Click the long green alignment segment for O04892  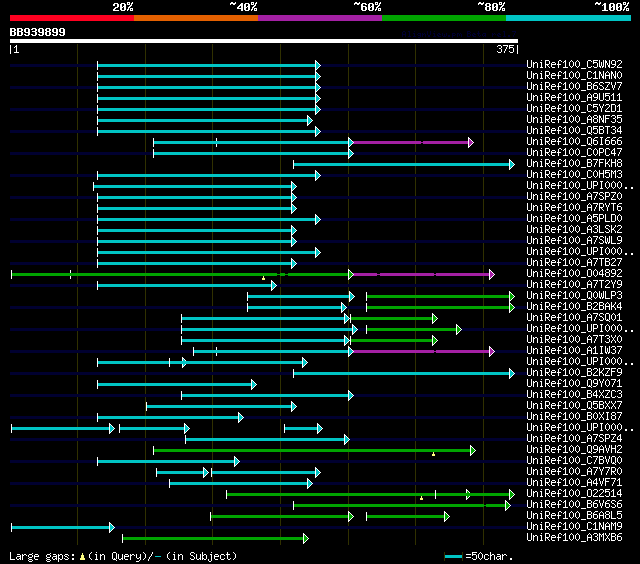pyautogui.click(x=182, y=275)
